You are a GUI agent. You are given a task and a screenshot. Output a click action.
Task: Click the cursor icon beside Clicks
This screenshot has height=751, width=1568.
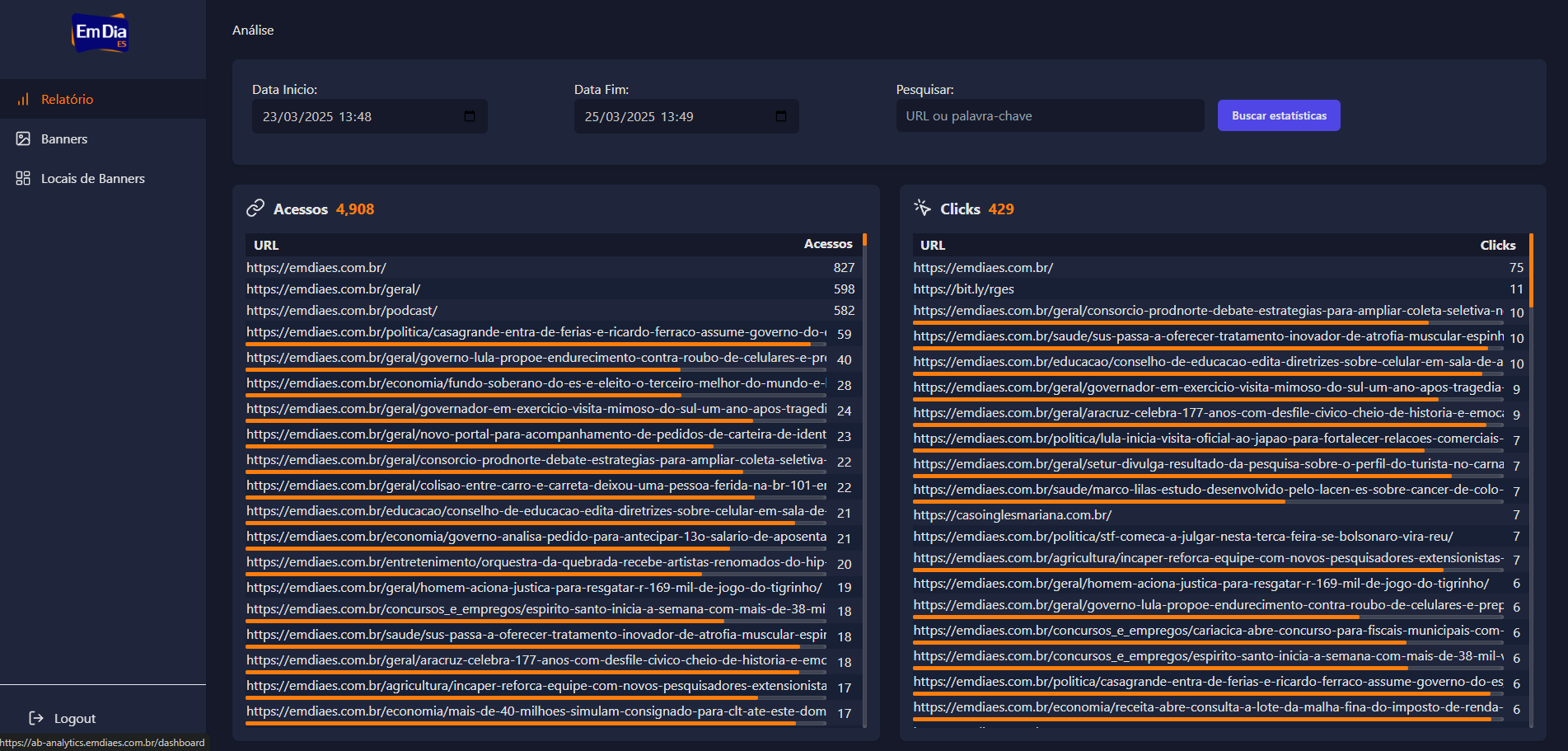(922, 208)
